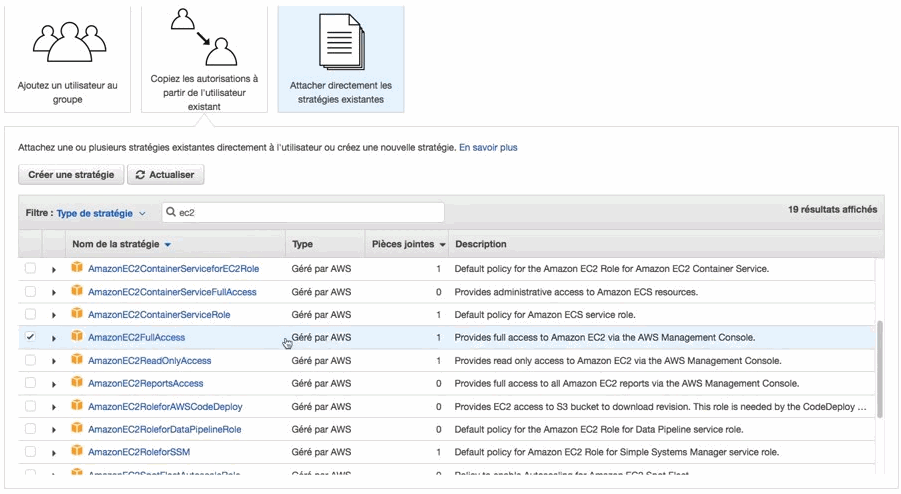The image size is (901, 494).
Task: Click the user group icon in first card
Action: (x=69, y=41)
